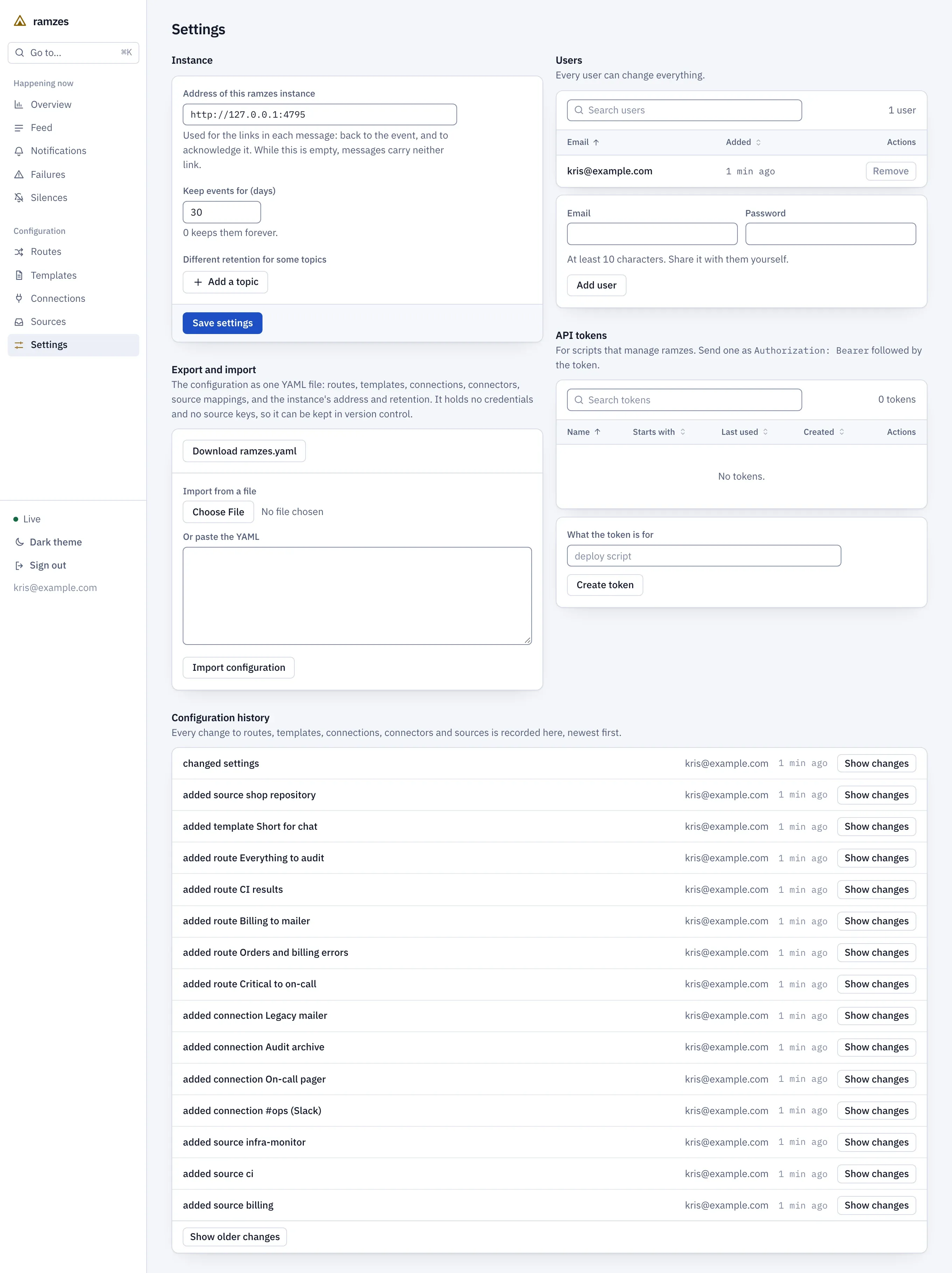Download ramzes.yaml configuration file
952x1273 pixels.
click(x=244, y=451)
